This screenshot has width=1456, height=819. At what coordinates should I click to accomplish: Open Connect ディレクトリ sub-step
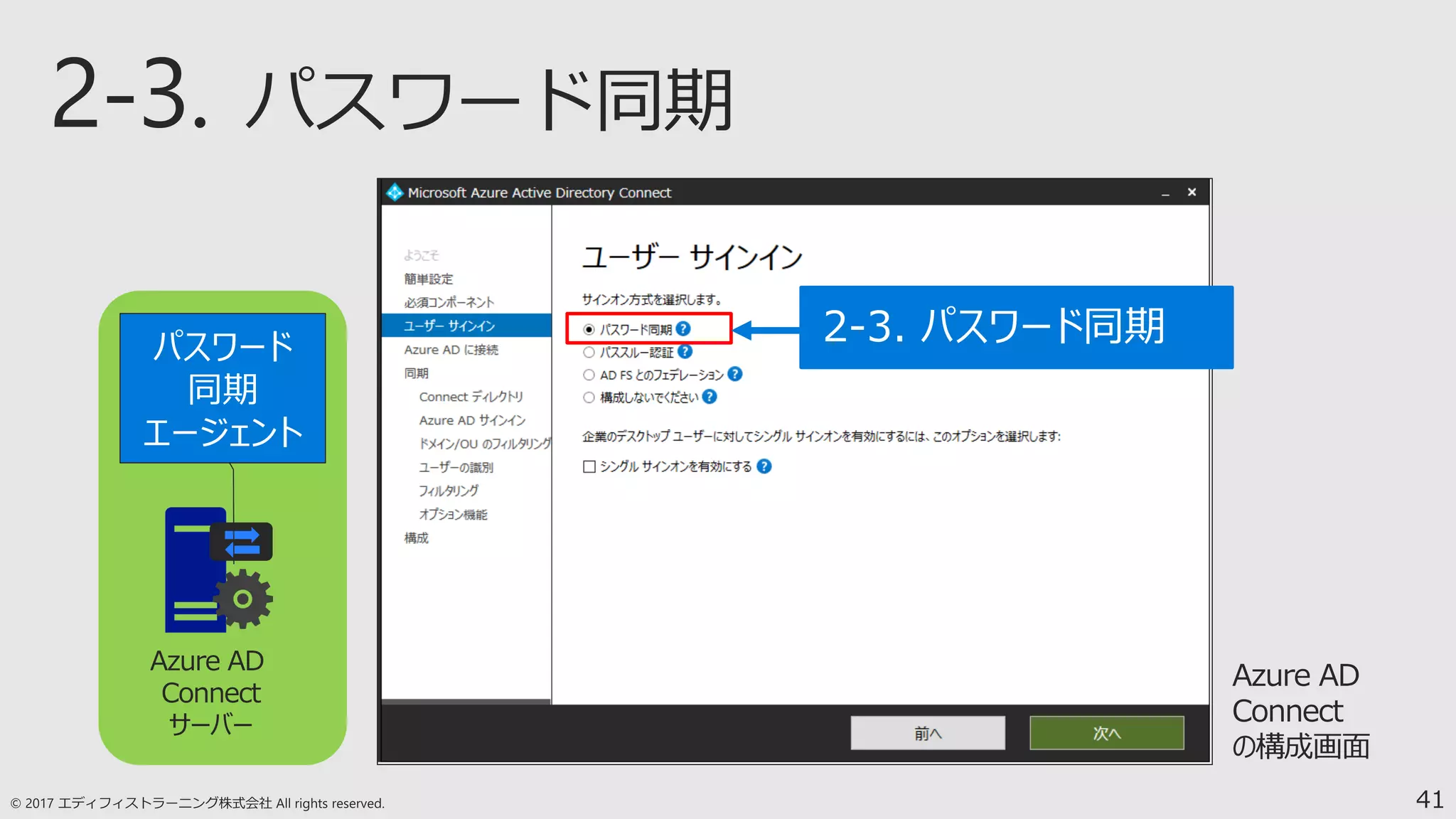471,397
